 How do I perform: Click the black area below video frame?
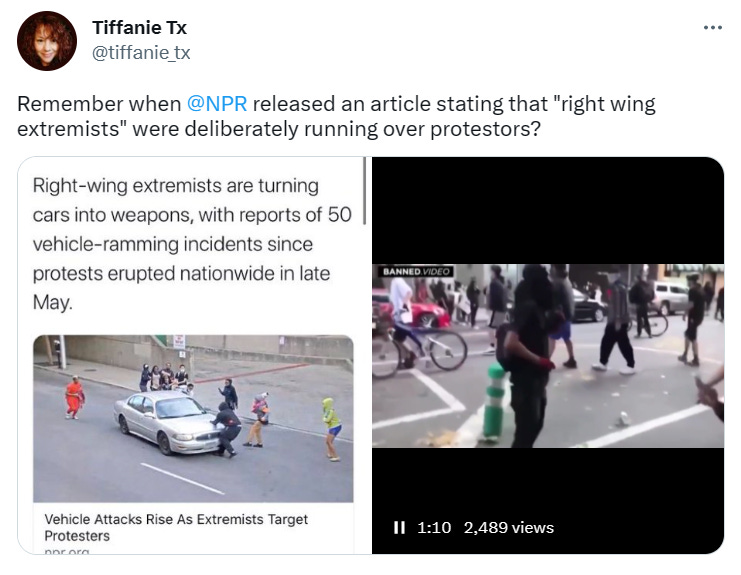[x=548, y=482]
